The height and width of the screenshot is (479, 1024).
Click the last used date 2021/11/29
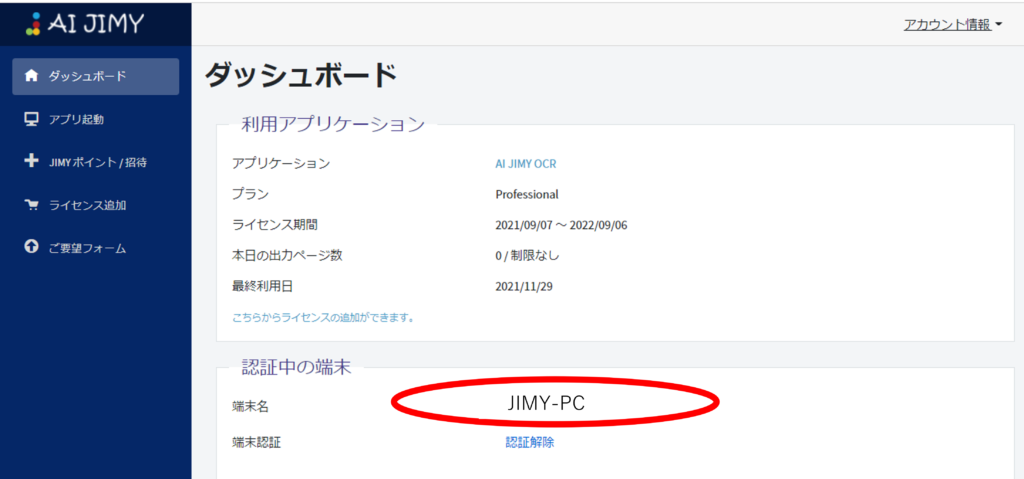coord(524,286)
